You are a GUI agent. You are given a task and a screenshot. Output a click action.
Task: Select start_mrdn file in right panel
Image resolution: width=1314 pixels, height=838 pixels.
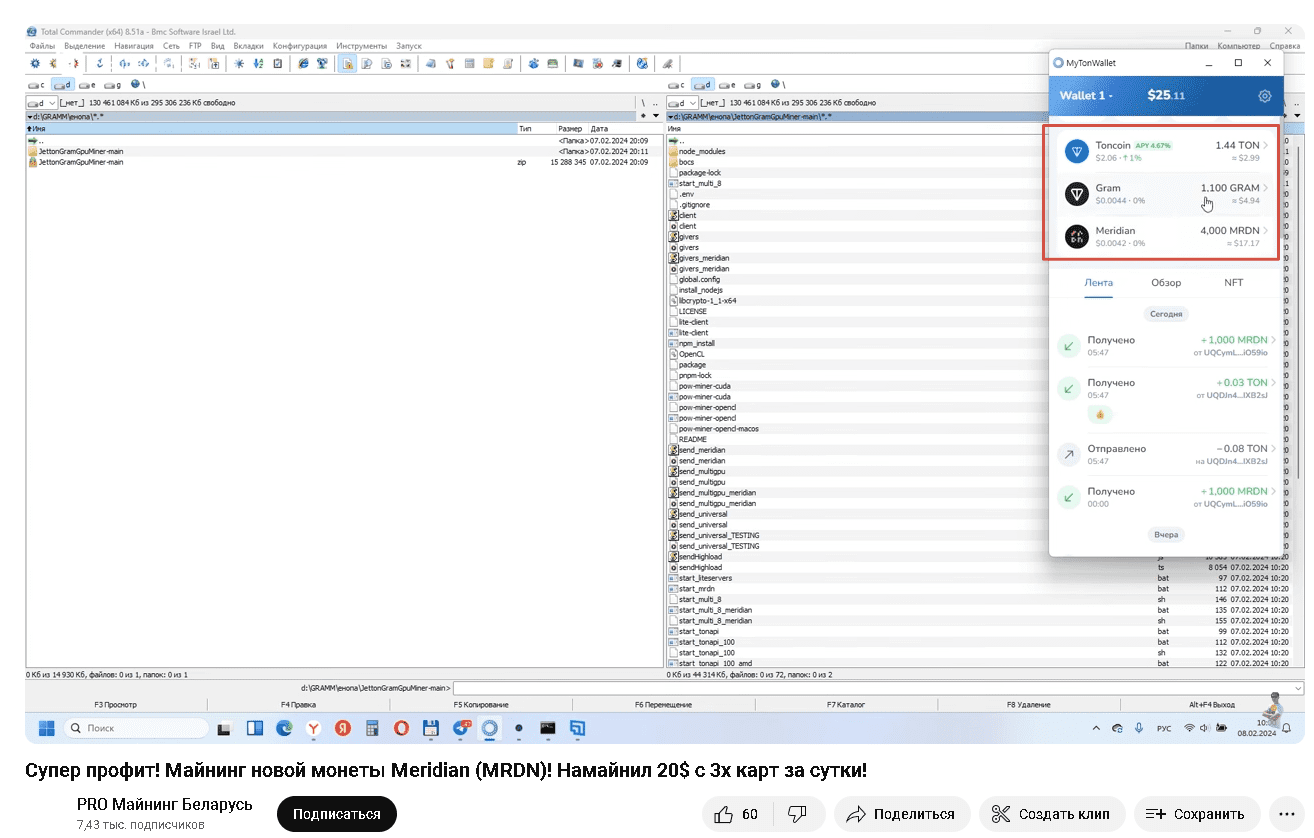(697, 589)
